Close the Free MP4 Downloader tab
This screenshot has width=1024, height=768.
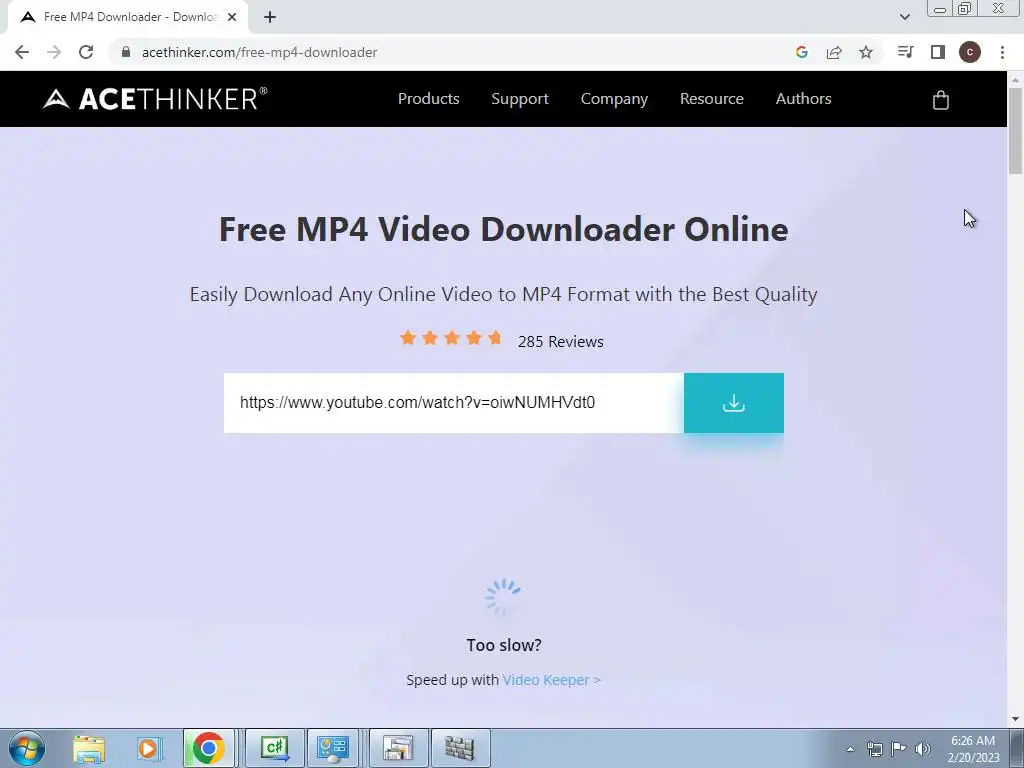232,17
